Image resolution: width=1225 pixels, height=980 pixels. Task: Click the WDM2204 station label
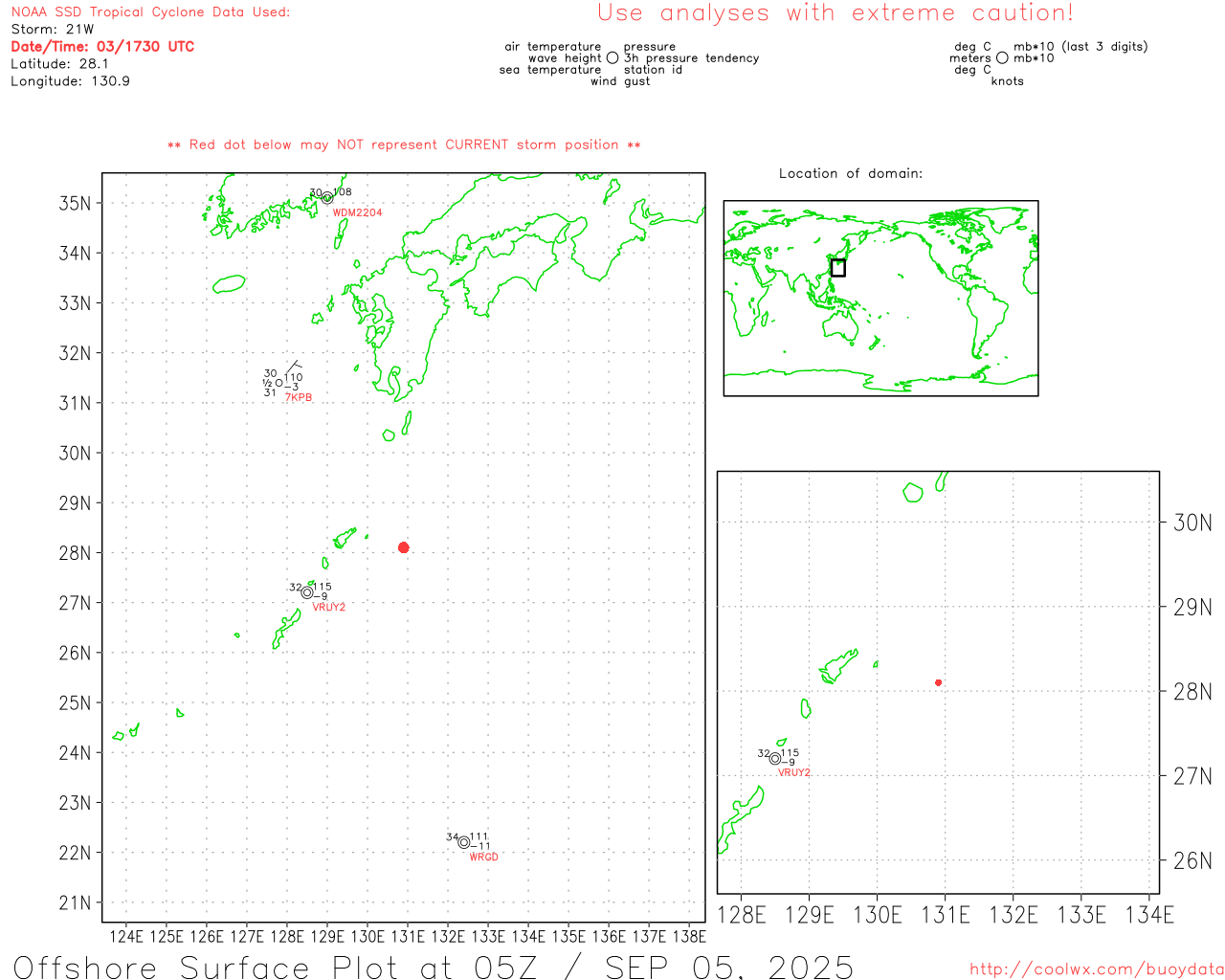tap(357, 212)
